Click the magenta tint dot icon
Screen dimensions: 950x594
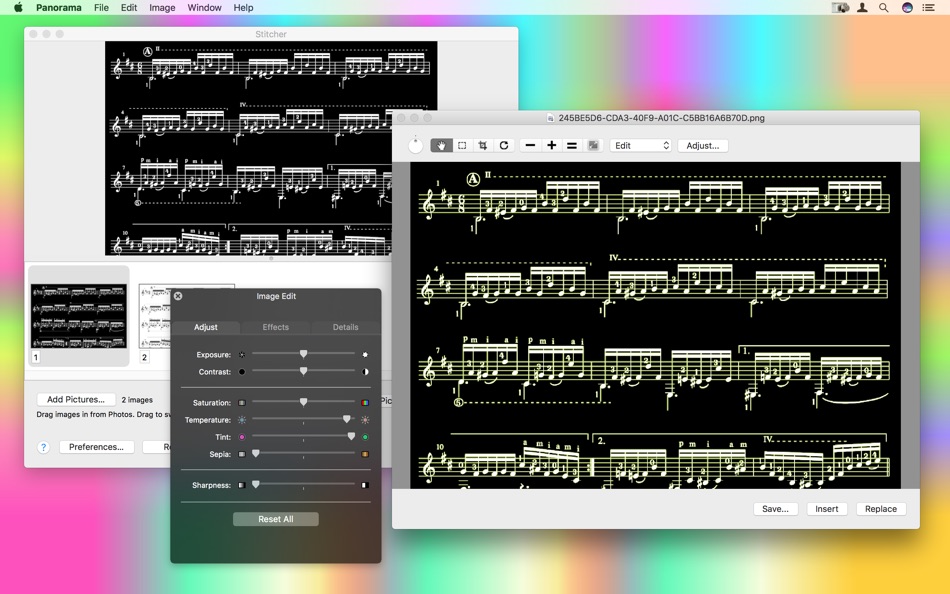click(x=242, y=436)
